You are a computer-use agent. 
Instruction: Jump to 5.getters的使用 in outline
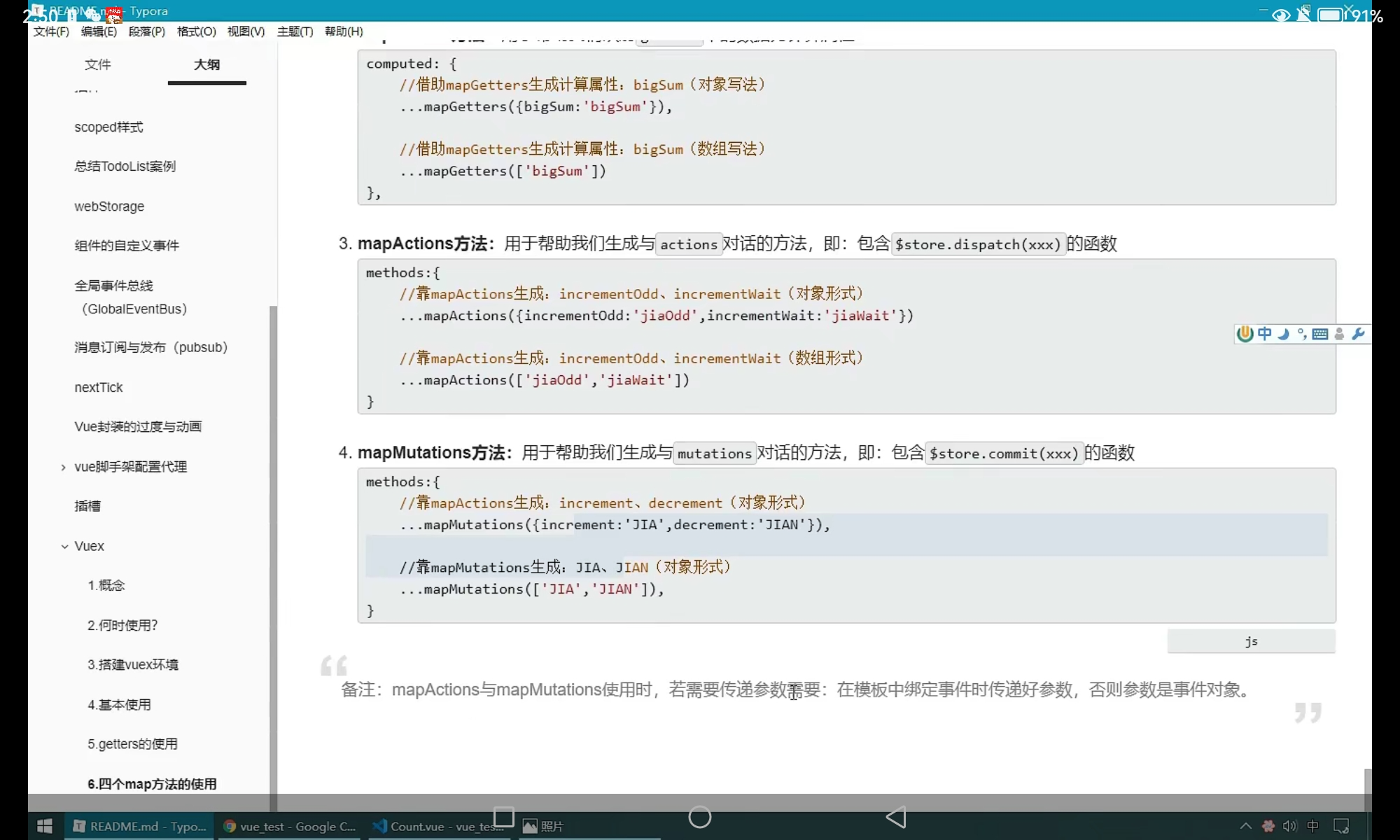click(x=132, y=744)
